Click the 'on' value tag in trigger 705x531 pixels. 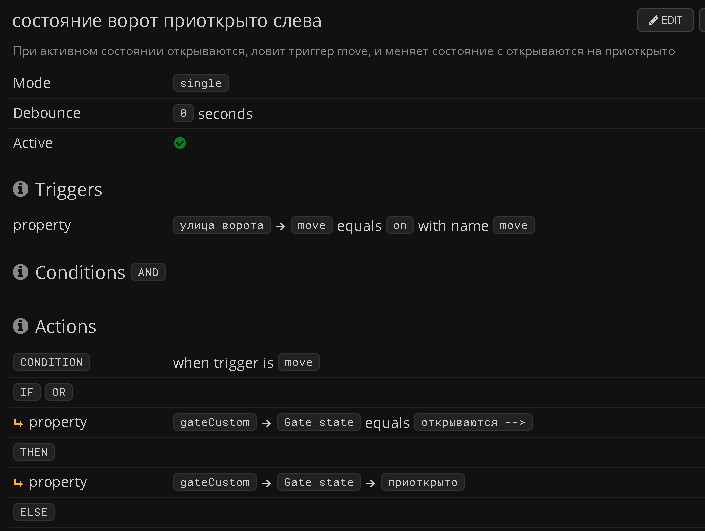[x=400, y=225]
